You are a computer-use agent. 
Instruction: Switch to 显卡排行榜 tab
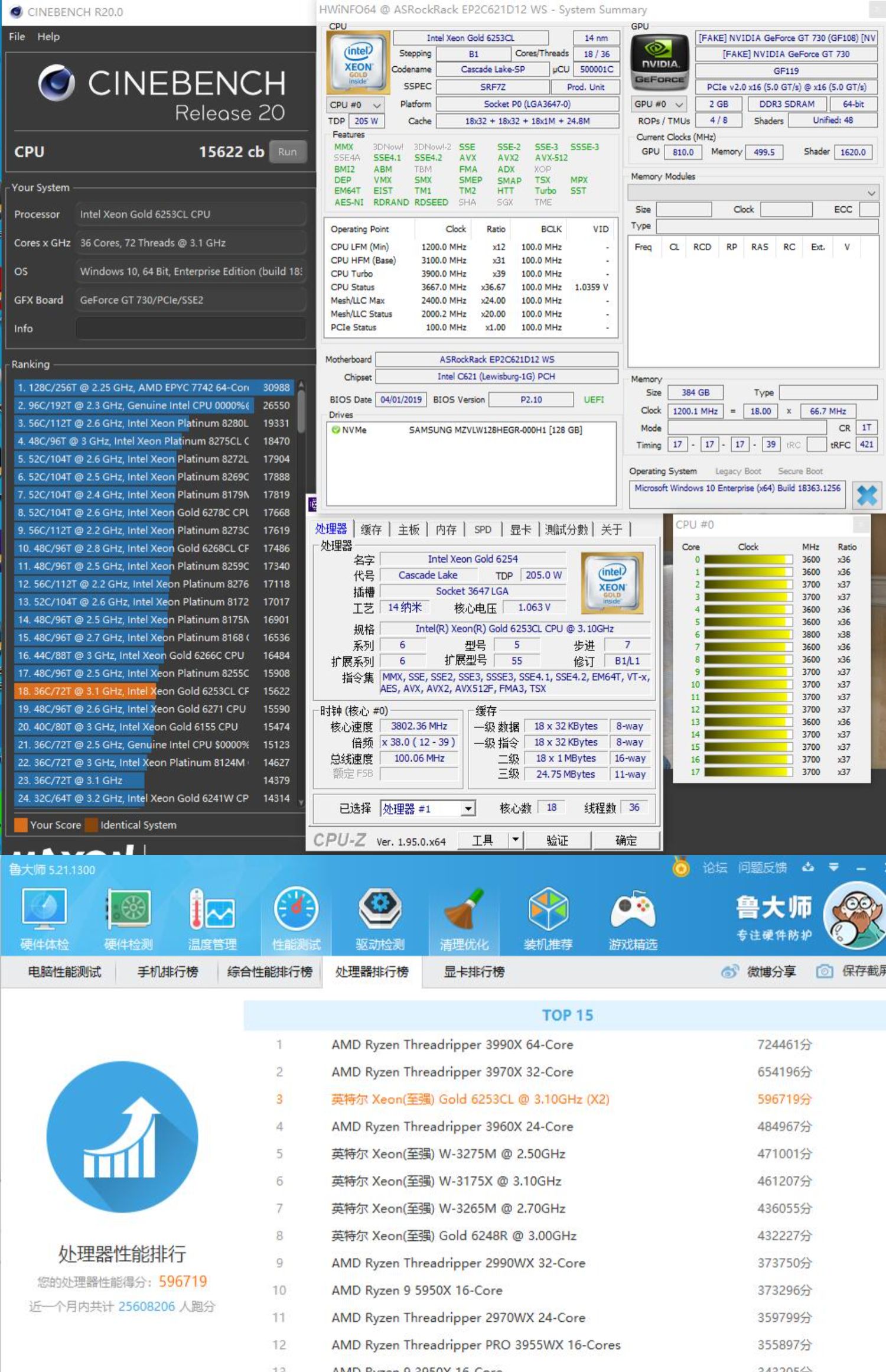(474, 971)
